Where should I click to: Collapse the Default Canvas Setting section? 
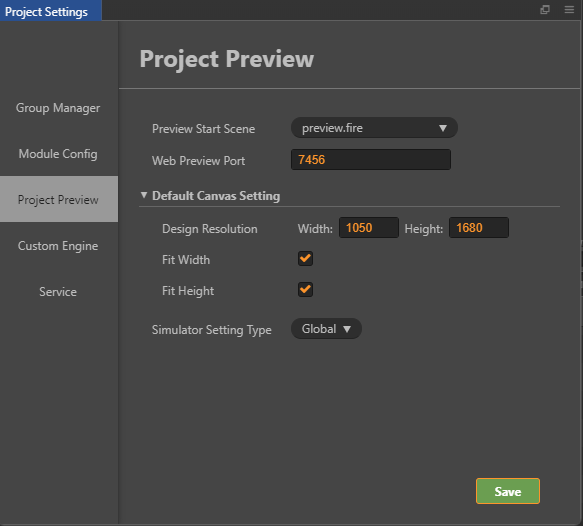click(x=144, y=195)
